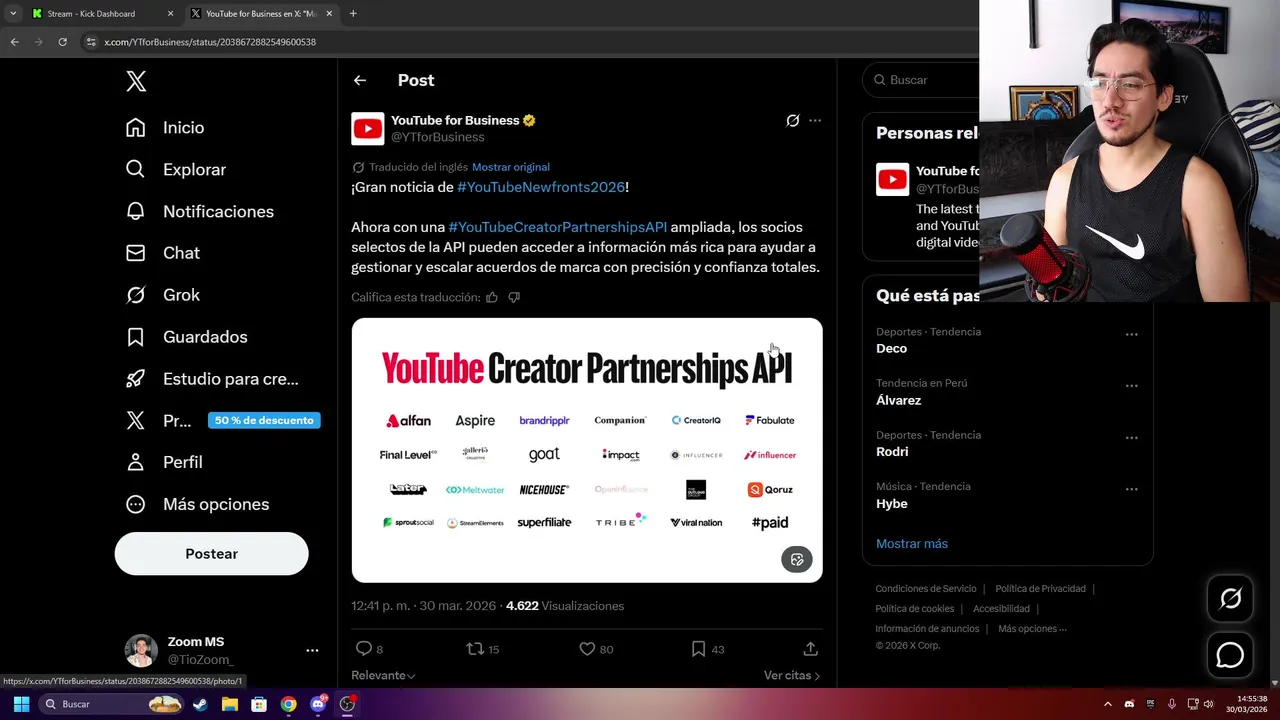Click the Postear button
Image resolution: width=1280 pixels, height=720 pixels.
(x=211, y=554)
